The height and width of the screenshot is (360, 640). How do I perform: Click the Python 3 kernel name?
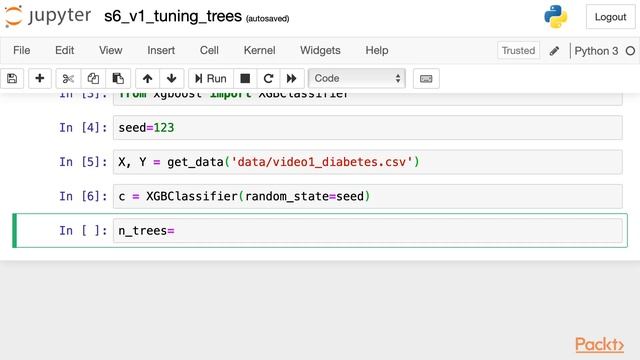pos(596,51)
